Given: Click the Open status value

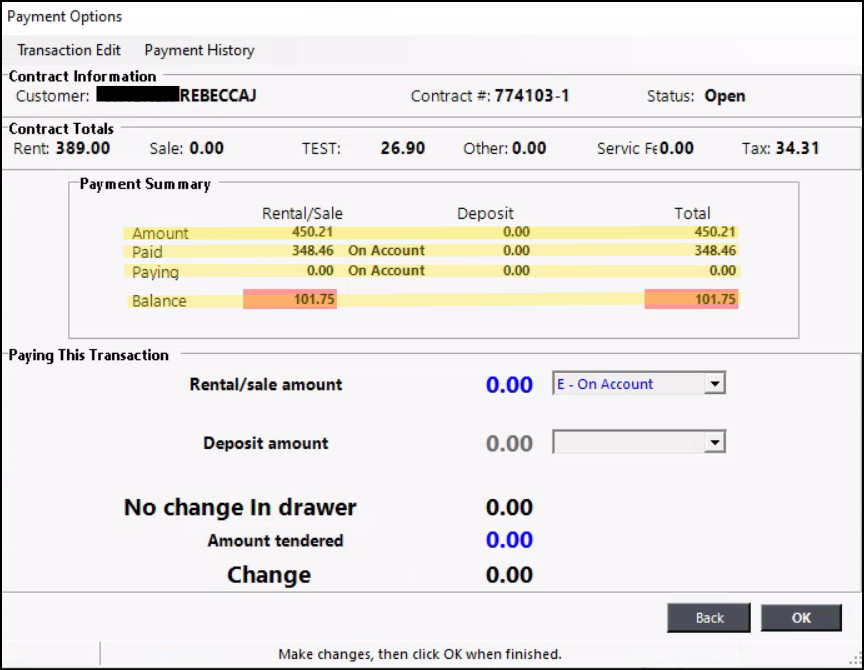Looking at the screenshot, I should pyautogui.click(x=725, y=97).
